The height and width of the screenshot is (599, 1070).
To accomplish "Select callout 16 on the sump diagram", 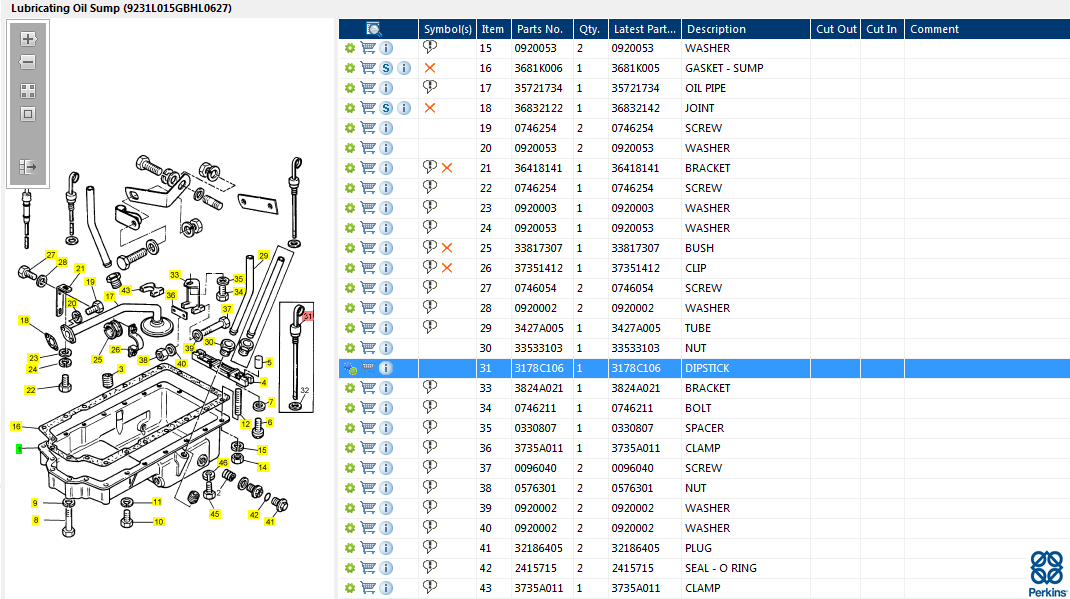I will click(x=16, y=426).
